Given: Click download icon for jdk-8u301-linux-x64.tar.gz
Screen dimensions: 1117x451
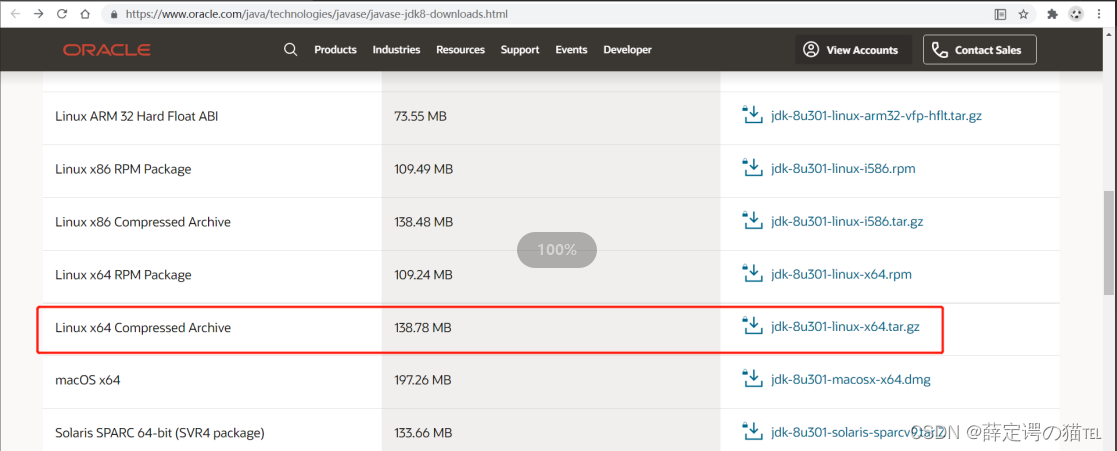Looking at the screenshot, I should pyautogui.click(x=752, y=327).
